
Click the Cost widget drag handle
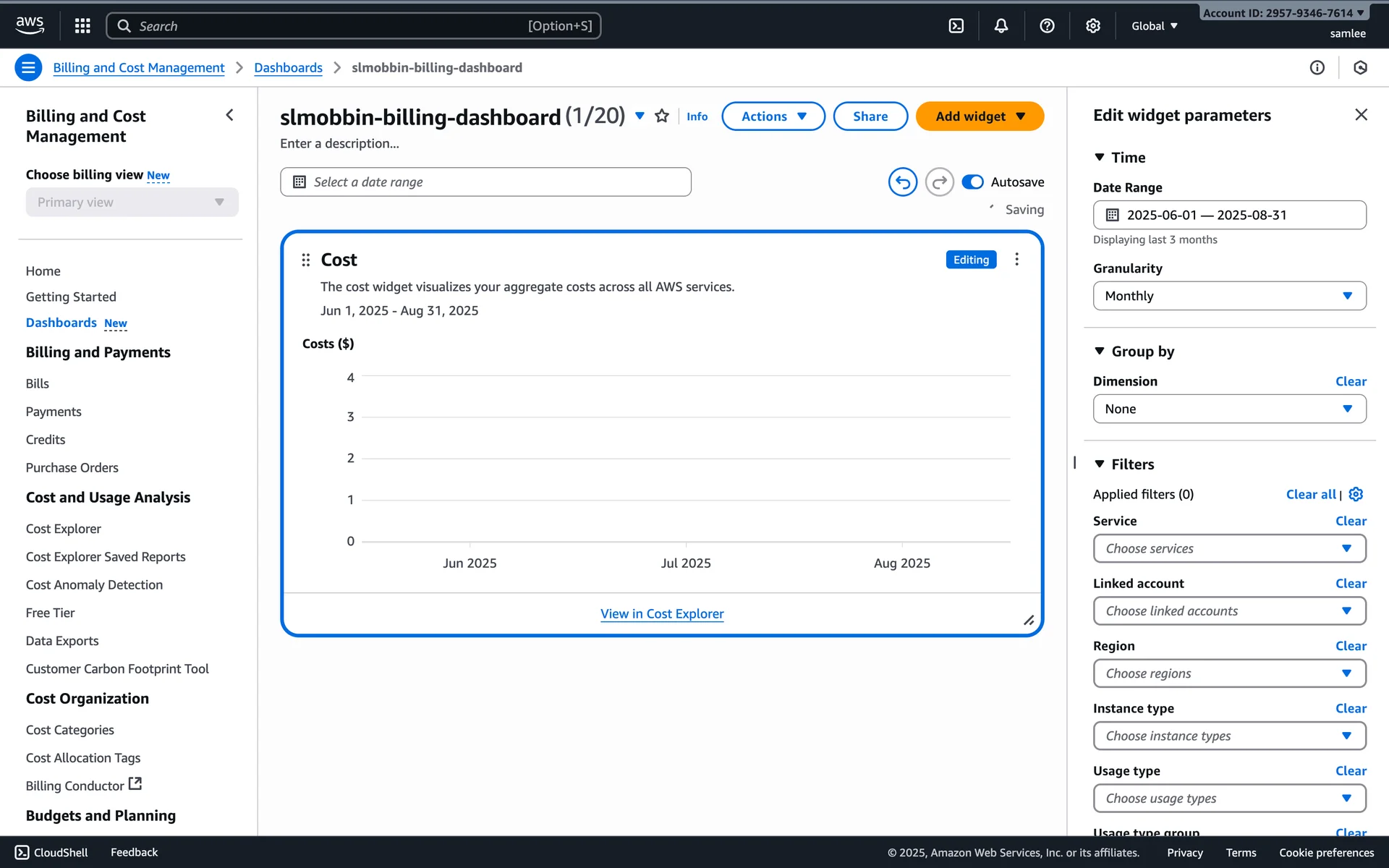coord(305,260)
